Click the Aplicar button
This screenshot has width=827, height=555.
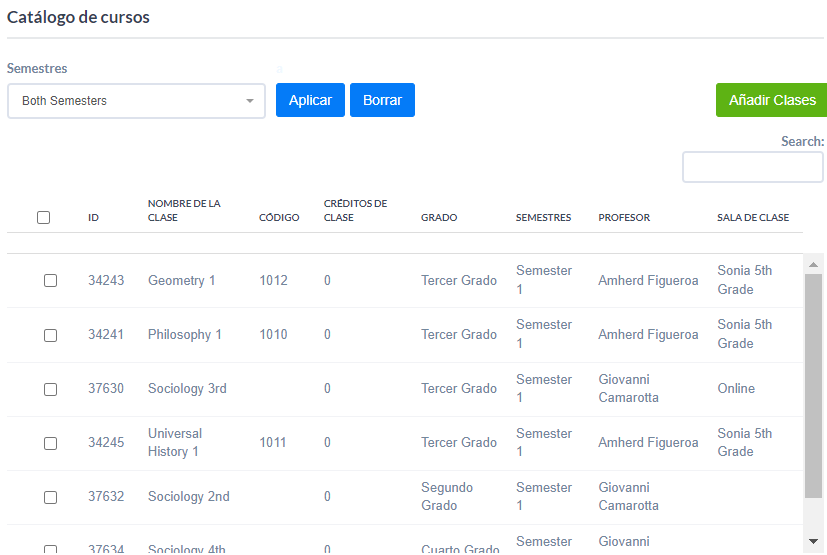point(310,100)
